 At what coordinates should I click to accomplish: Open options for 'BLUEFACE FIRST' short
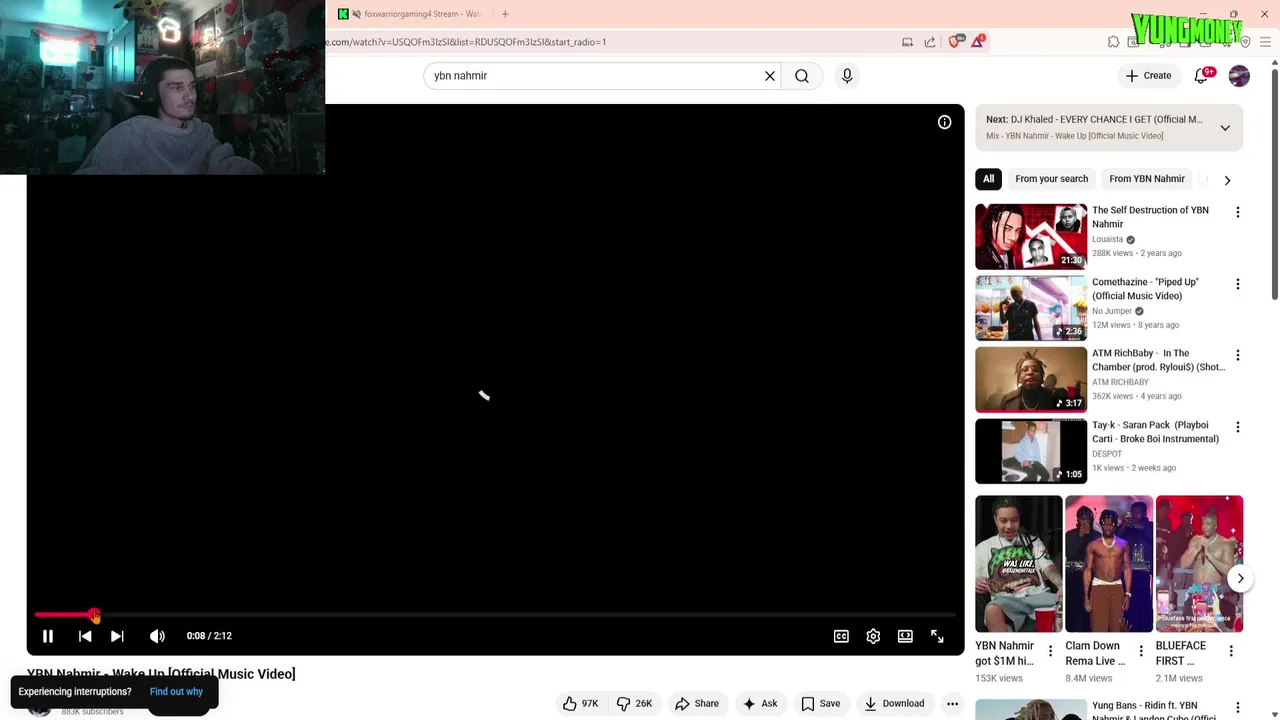pyautogui.click(x=1231, y=651)
